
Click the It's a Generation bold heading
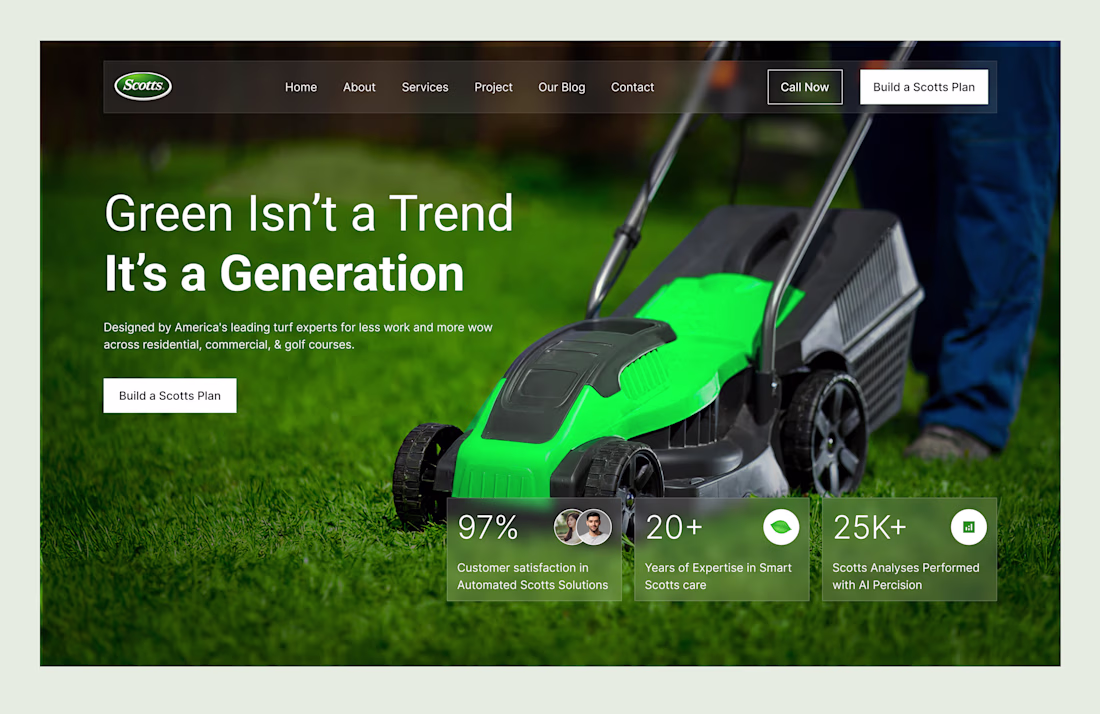pyautogui.click(x=284, y=274)
